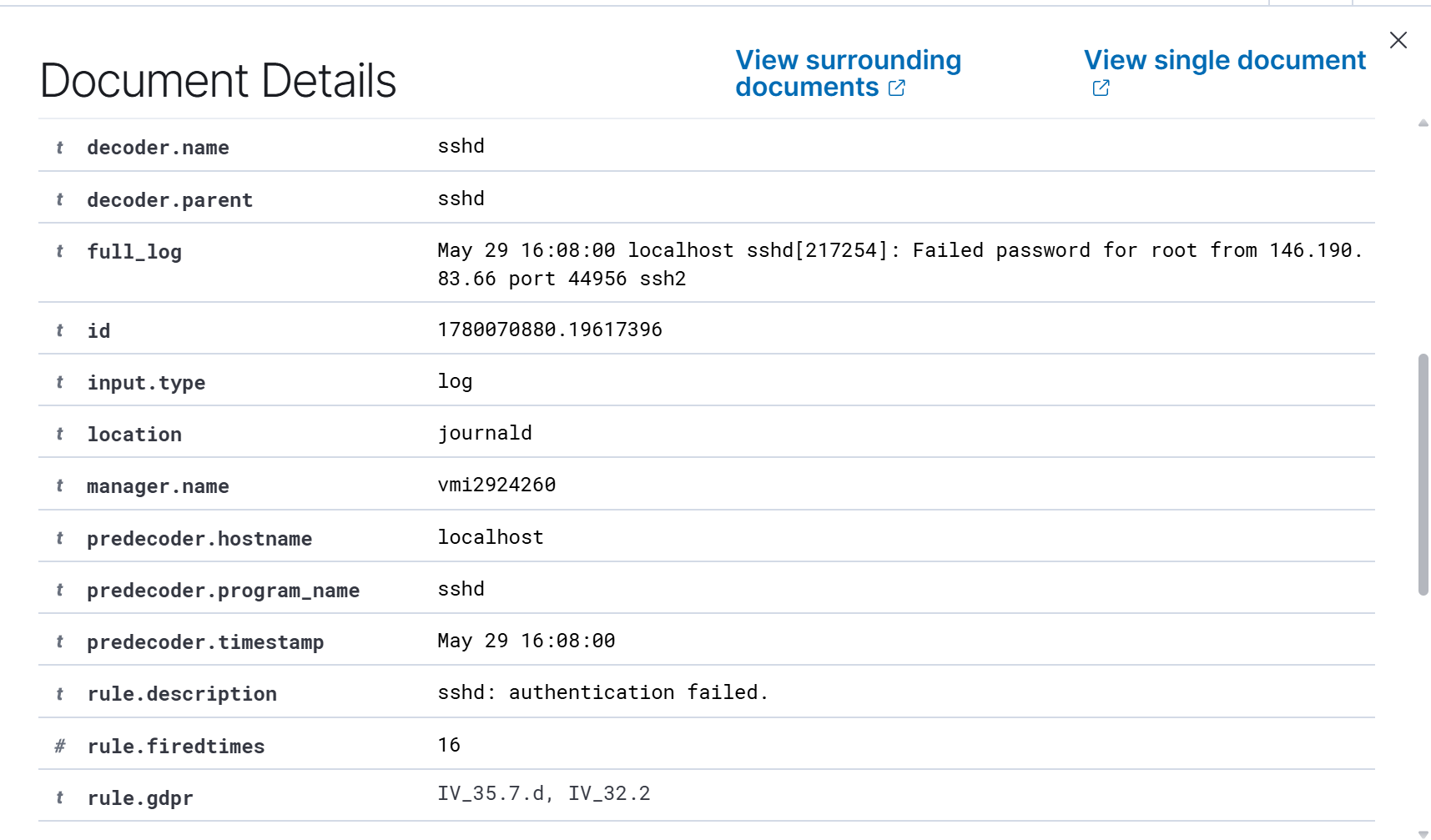This screenshot has height=840, width=1431.
Task: Click text type icon for rule.description
Action: click(59, 693)
